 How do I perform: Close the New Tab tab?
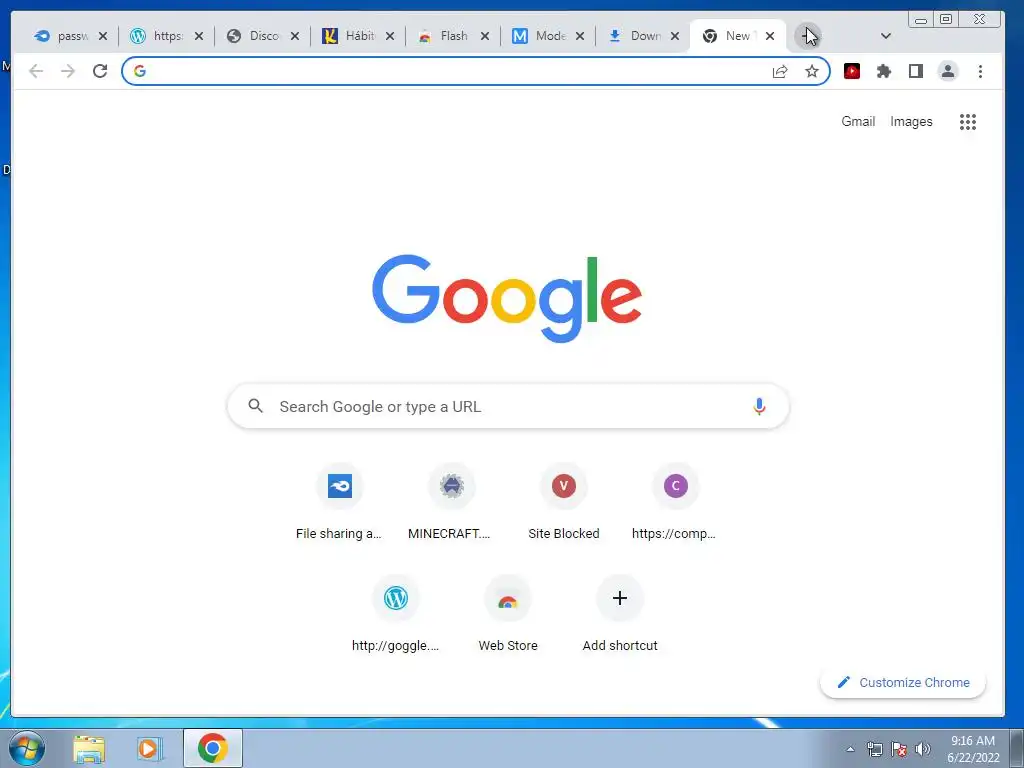pos(770,36)
